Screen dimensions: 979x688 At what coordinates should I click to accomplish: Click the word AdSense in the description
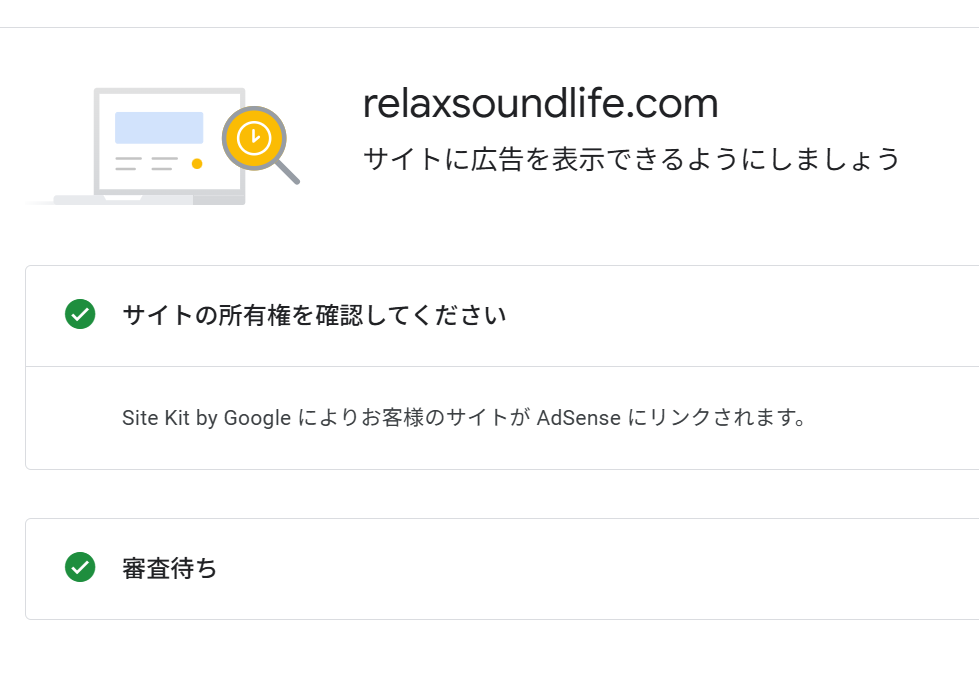[x=579, y=418]
